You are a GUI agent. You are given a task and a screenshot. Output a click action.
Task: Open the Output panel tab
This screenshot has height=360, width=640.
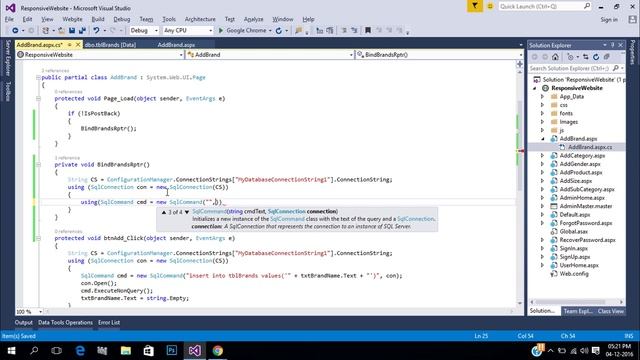coord(24,322)
